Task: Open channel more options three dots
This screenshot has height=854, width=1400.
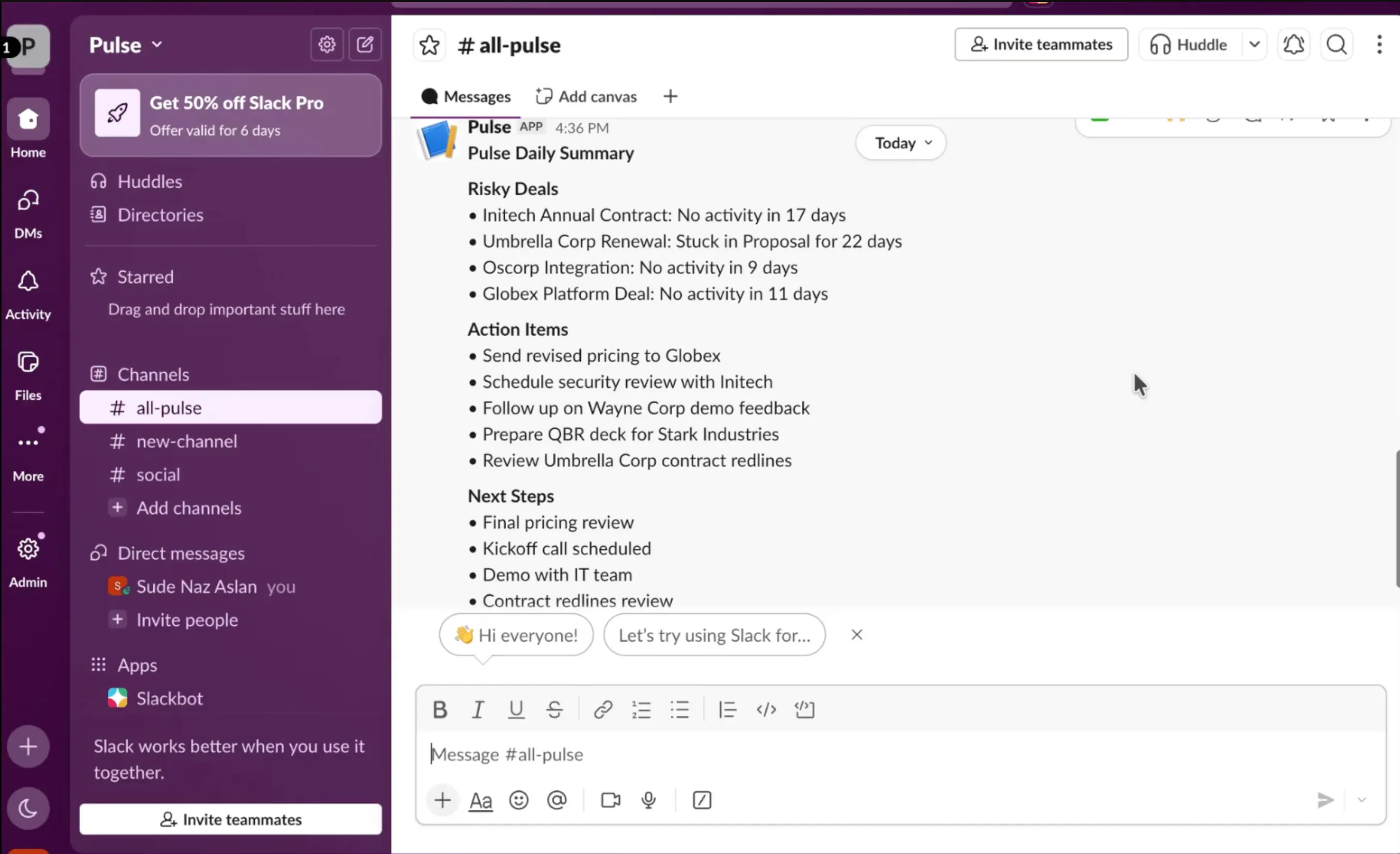Action: (x=1379, y=44)
